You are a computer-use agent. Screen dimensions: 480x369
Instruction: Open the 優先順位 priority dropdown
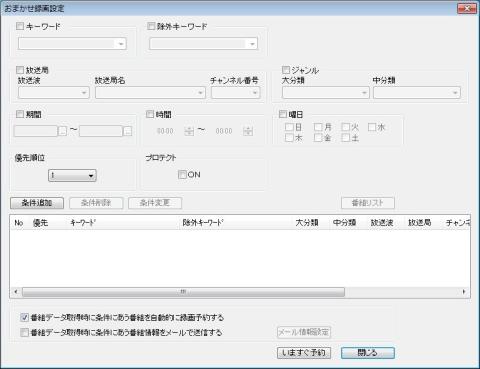coord(72,175)
